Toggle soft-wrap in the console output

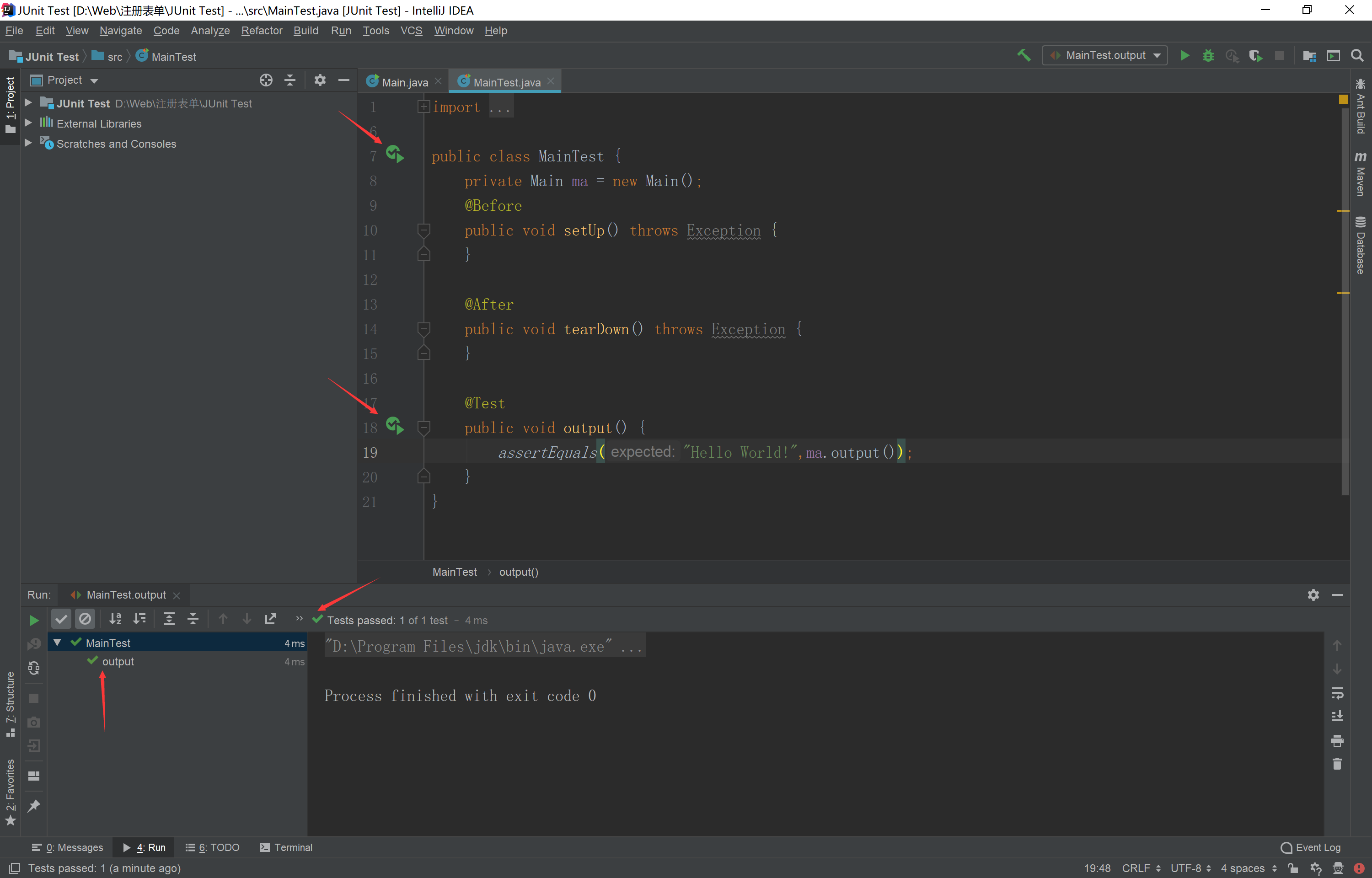pos(1337,693)
